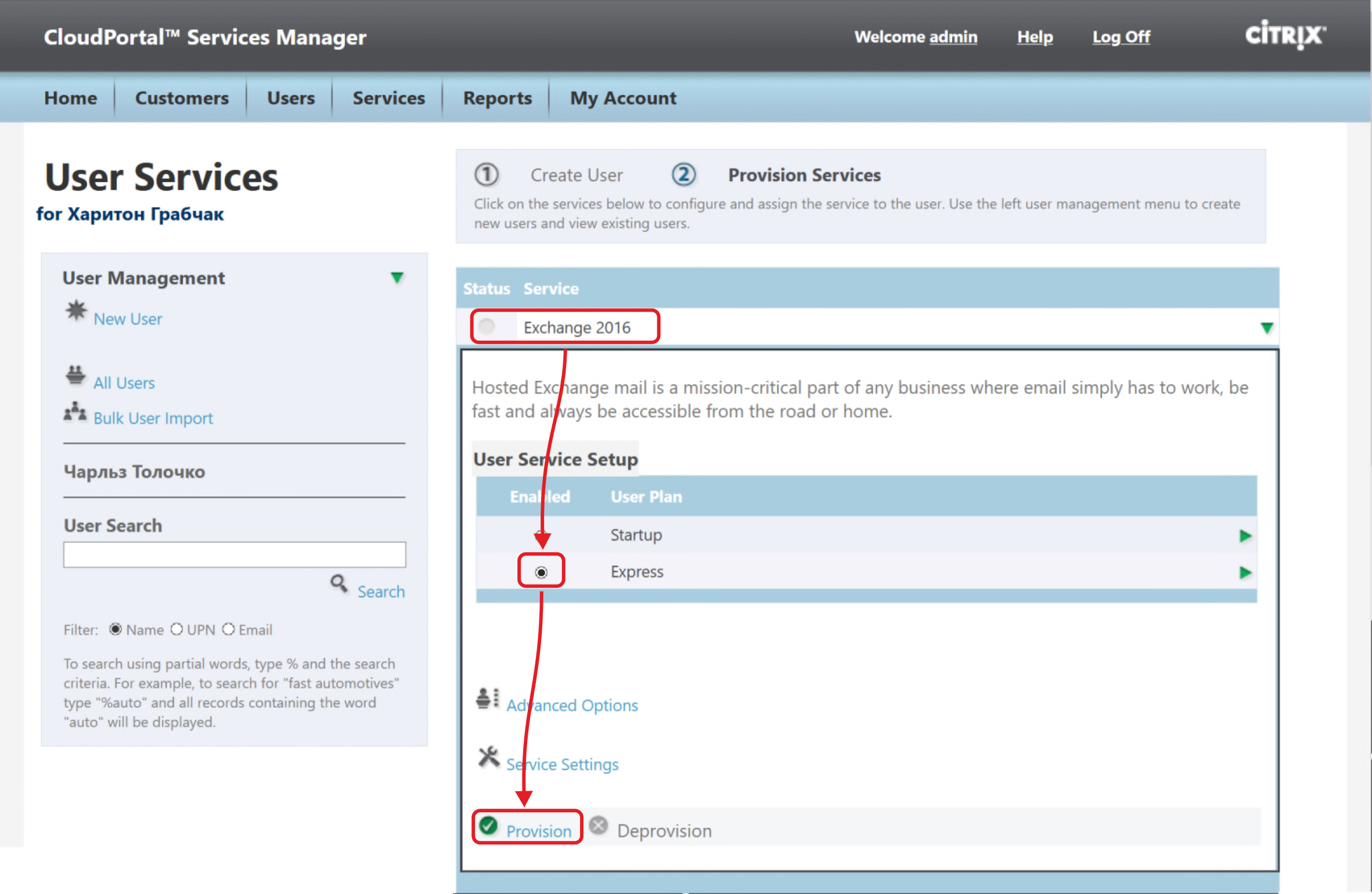The image size is (1372, 894).
Task: Click the magnifying glass search icon
Action: tap(339, 583)
